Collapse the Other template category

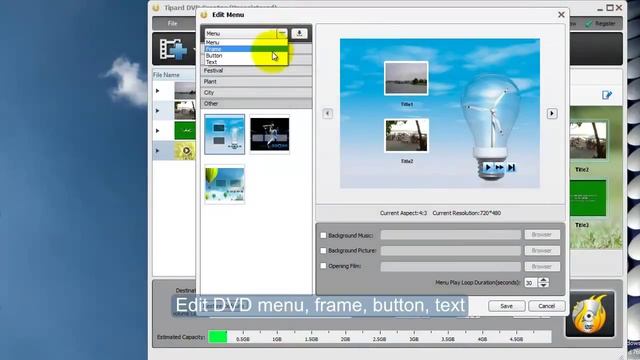click(x=256, y=104)
